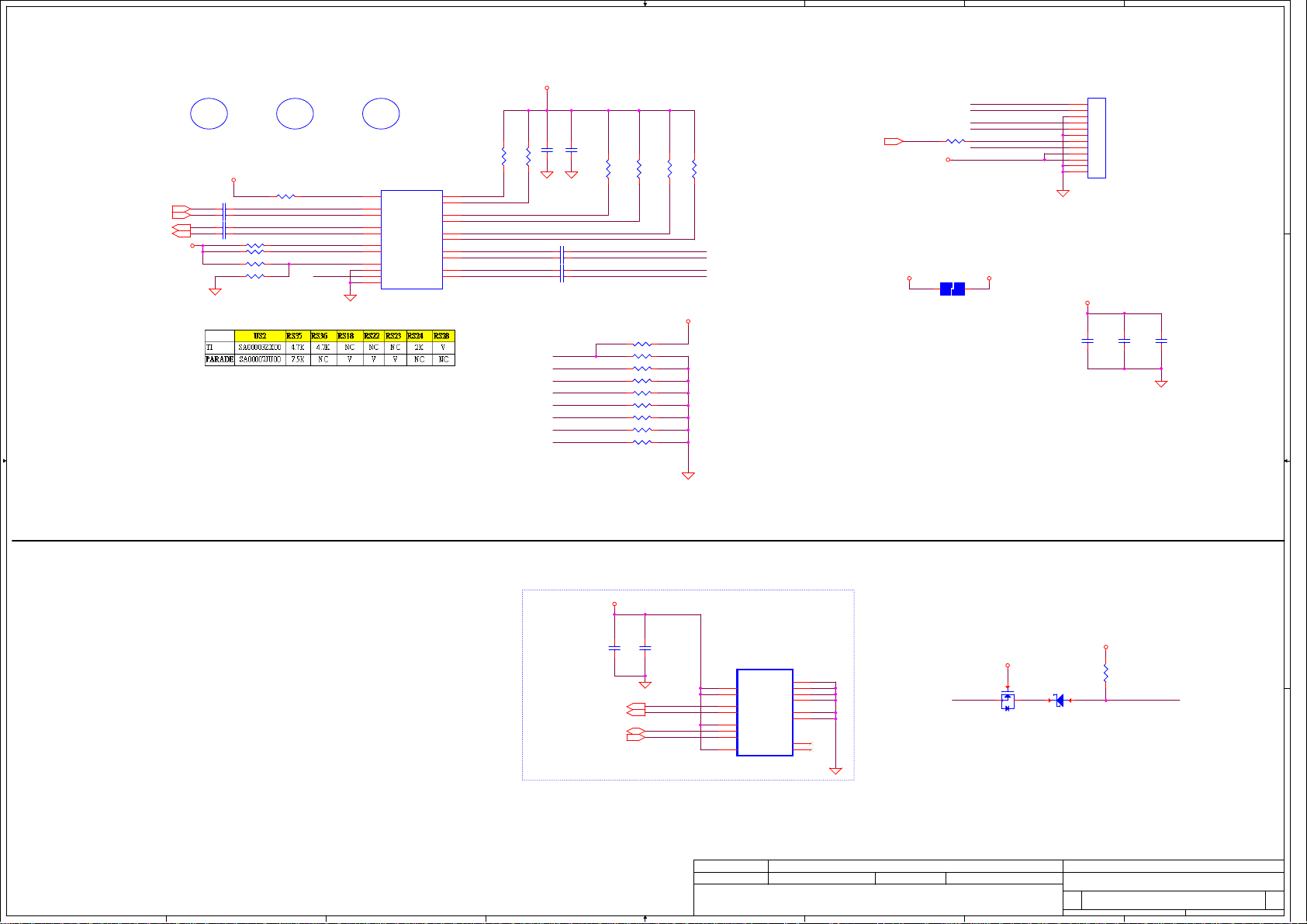Select the NC cell under RS36
This screenshot has width=1307, height=924.
click(323, 360)
